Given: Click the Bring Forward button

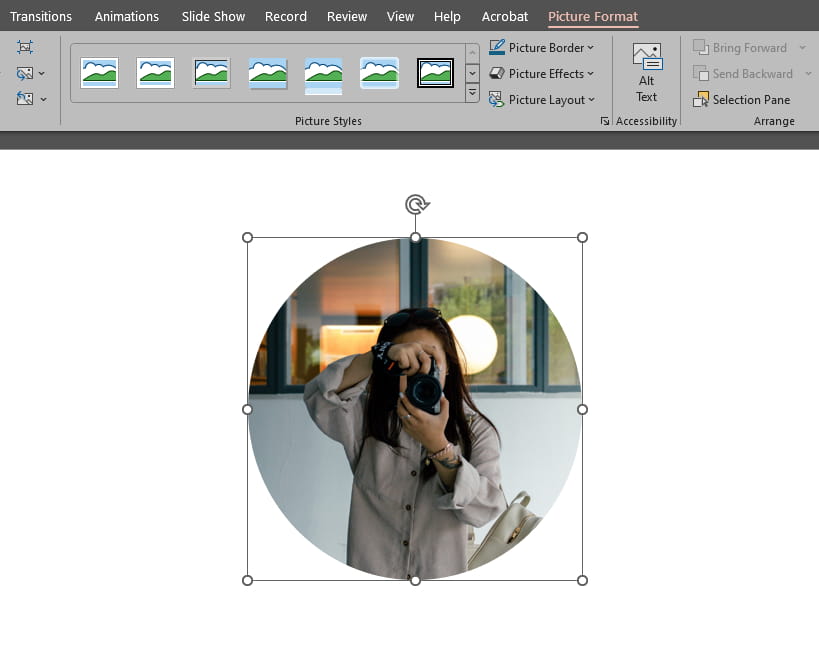Looking at the screenshot, I should [740, 48].
